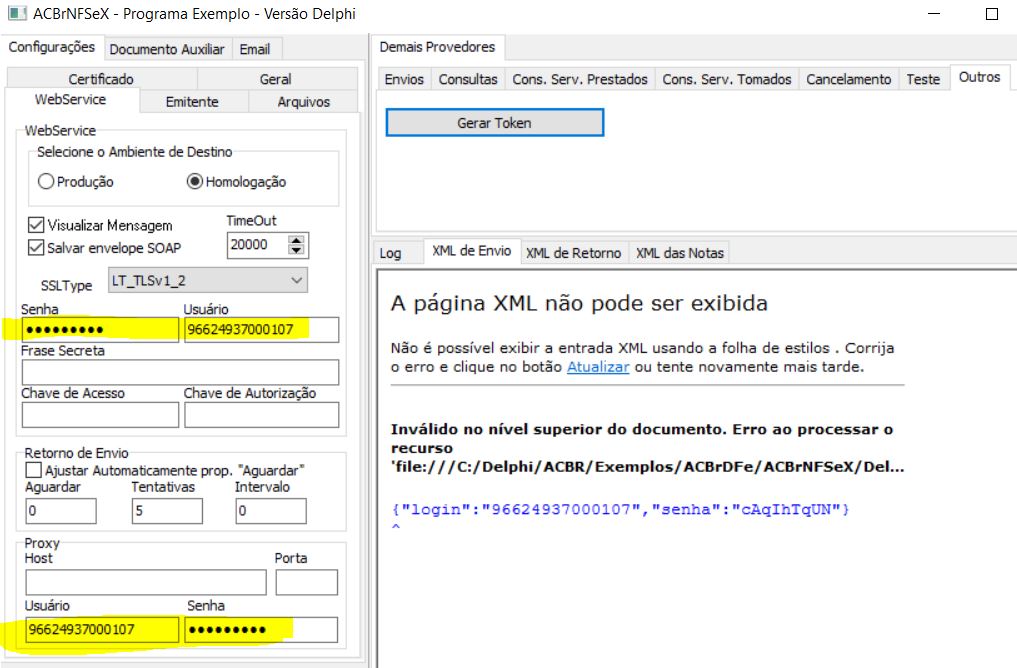This screenshot has height=668, width=1017.
Task: Enable Ajustar Automaticamente prop. Aguardar checkbox
Action: pyautogui.click(x=33, y=470)
